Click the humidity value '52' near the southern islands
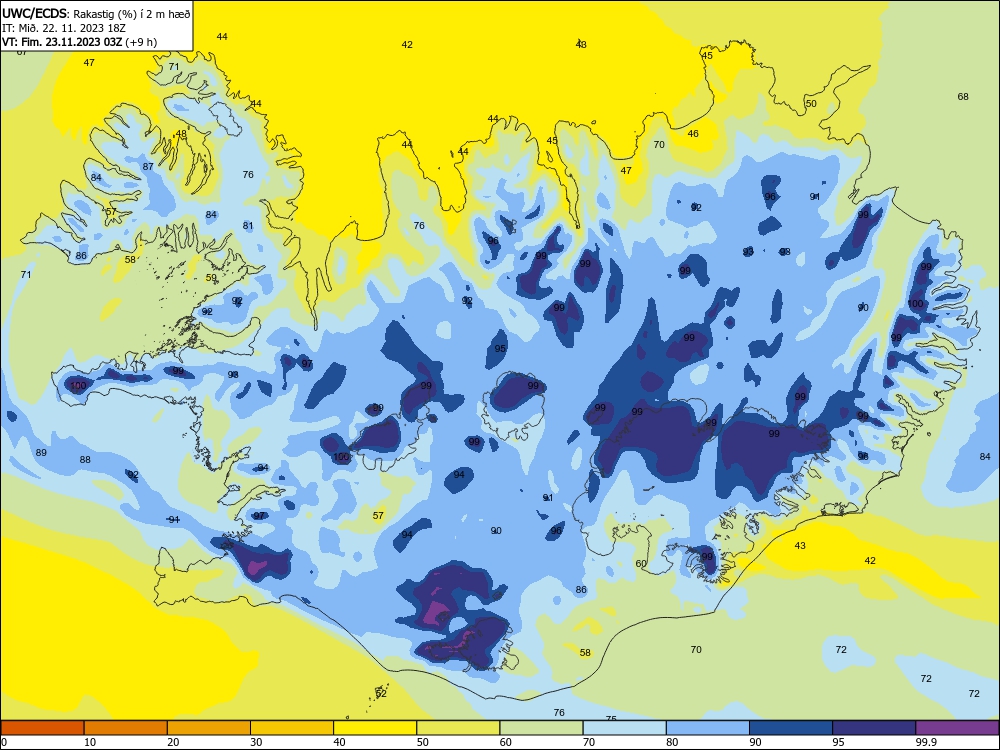 [x=381, y=693]
